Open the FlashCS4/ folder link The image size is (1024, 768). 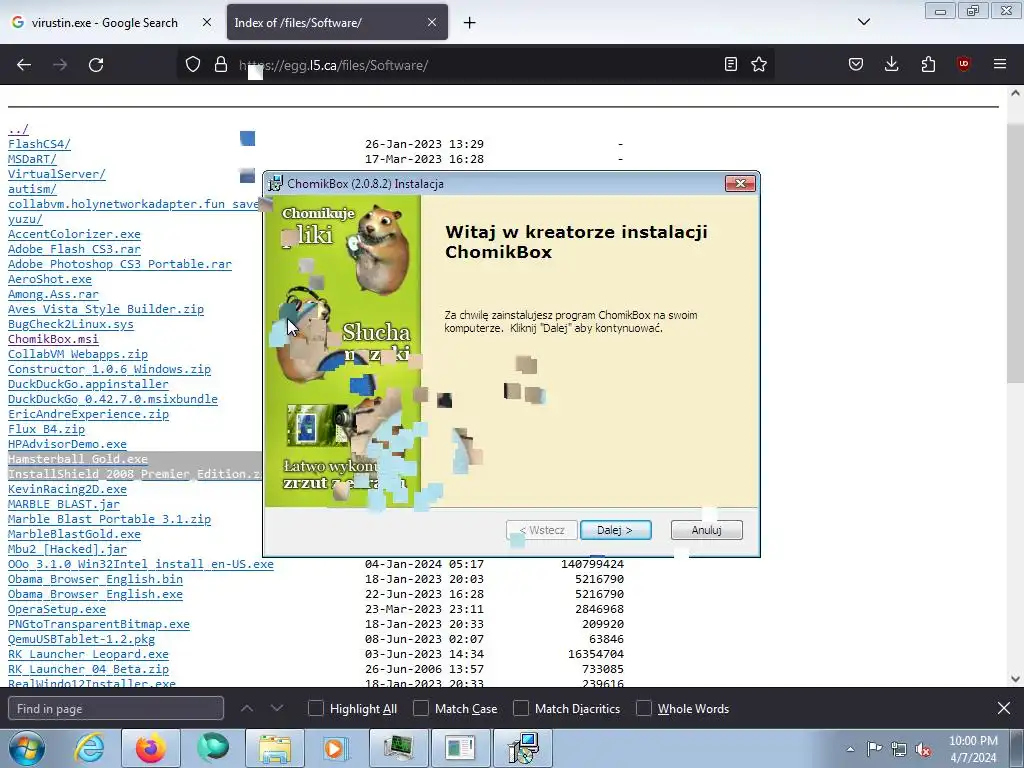(x=39, y=144)
